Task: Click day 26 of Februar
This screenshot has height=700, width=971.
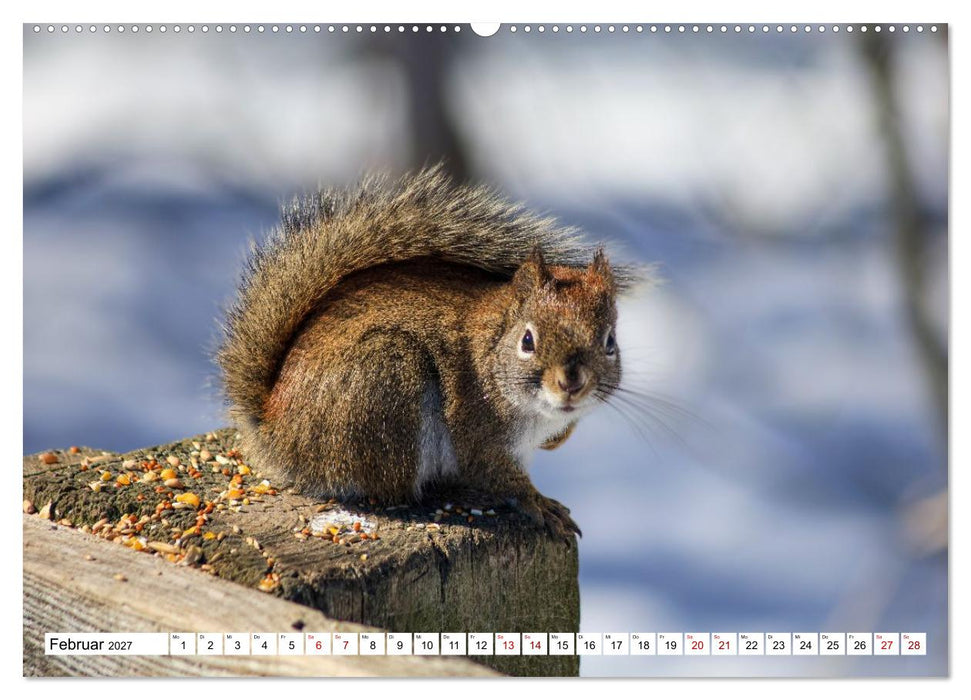Action: pyautogui.click(x=860, y=644)
